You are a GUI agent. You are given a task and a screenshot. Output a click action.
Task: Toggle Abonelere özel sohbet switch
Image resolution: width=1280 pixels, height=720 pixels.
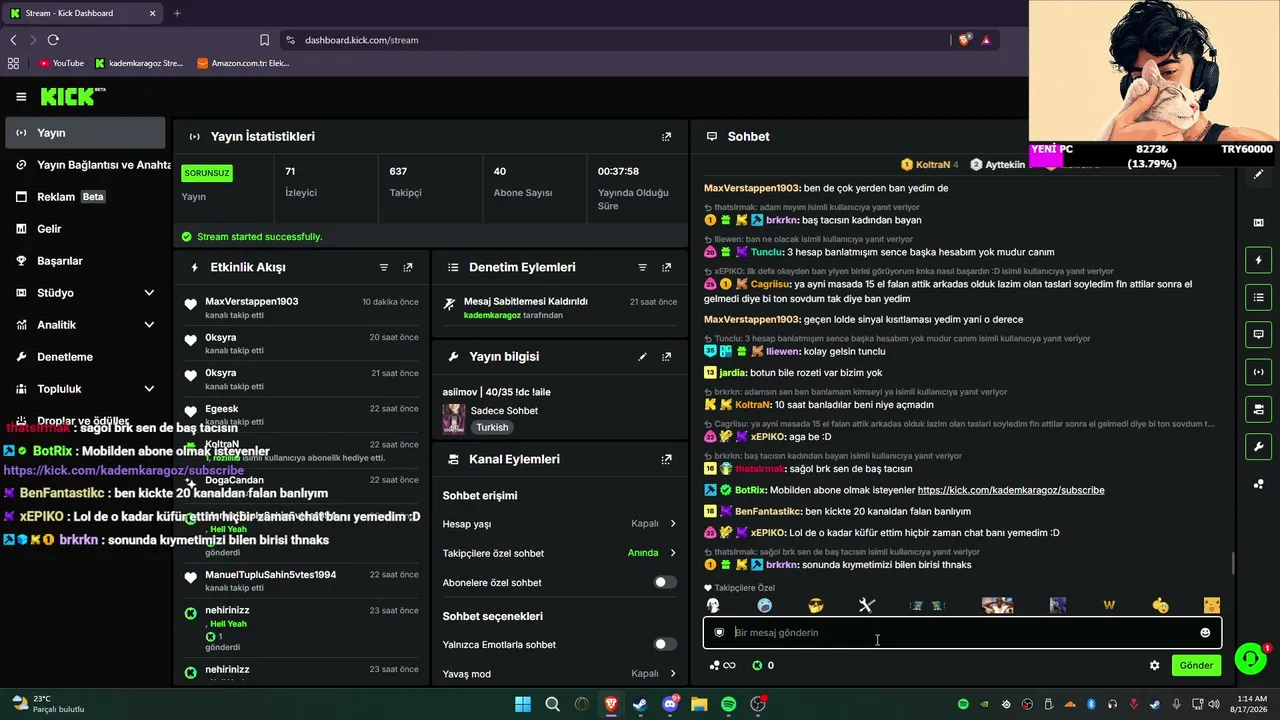tap(665, 583)
